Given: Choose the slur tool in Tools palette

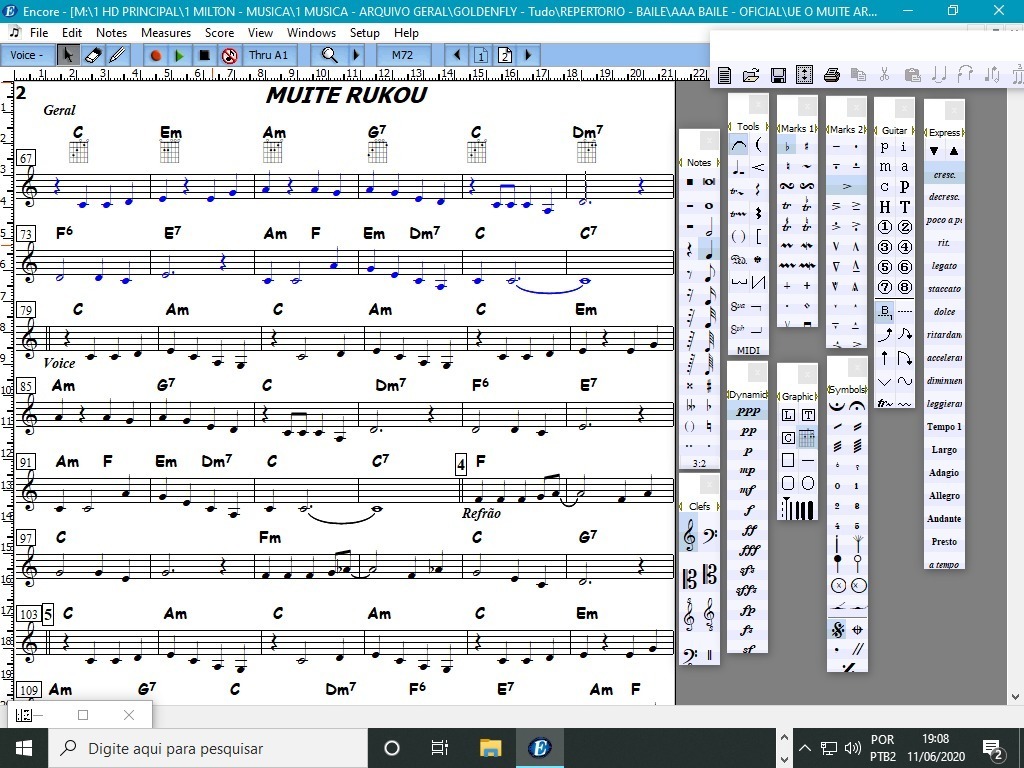Looking at the screenshot, I should [739, 145].
